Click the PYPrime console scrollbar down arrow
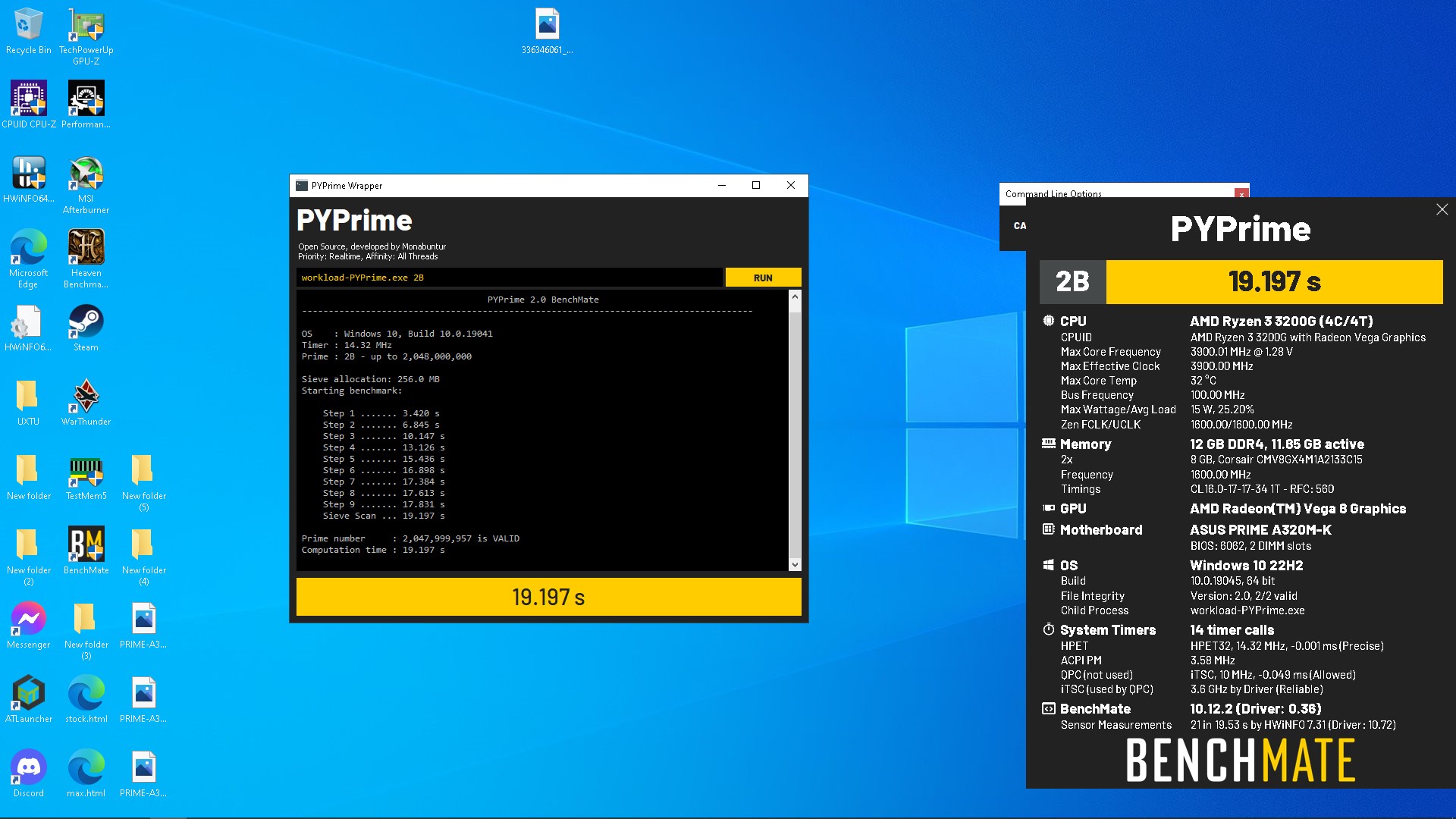1456x819 pixels. (x=795, y=564)
